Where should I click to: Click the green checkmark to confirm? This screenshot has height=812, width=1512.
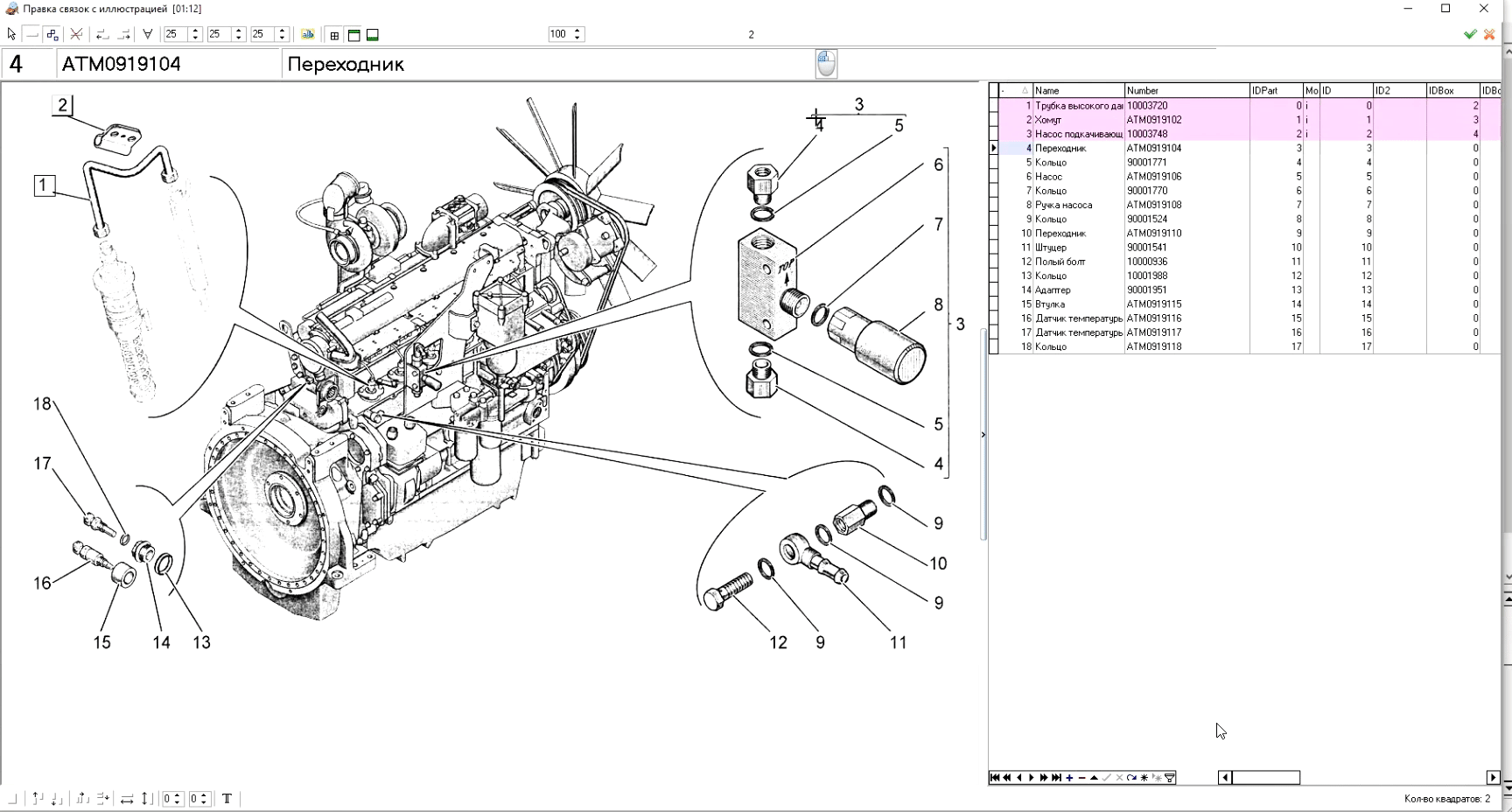click(1470, 34)
